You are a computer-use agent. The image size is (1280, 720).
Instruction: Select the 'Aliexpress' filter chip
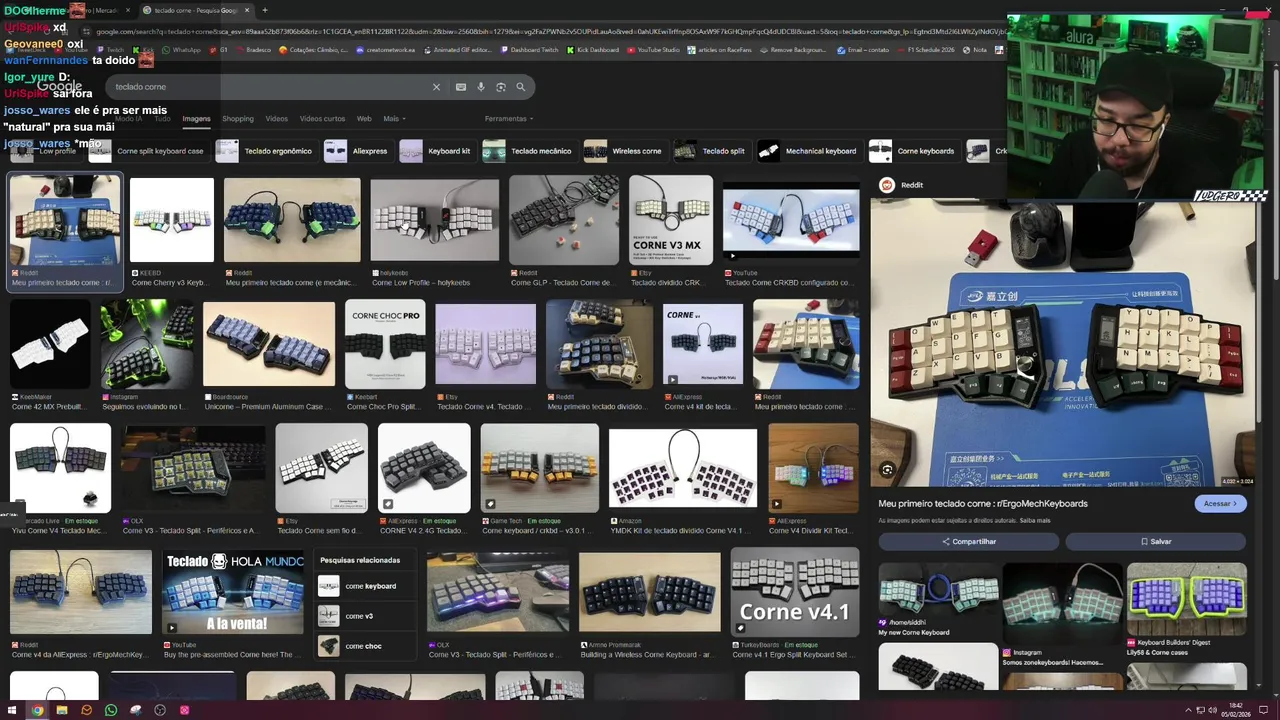coord(357,151)
